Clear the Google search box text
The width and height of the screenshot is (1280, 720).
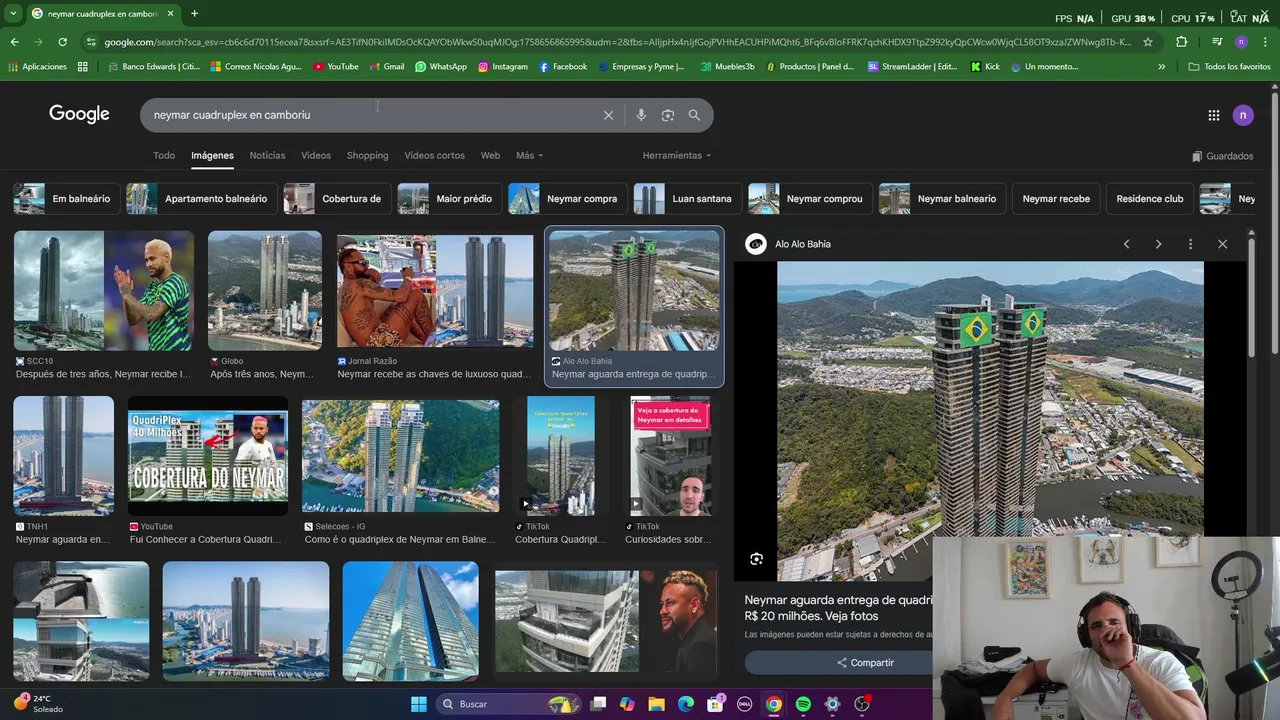pyautogui.click(x=608, y=115)
